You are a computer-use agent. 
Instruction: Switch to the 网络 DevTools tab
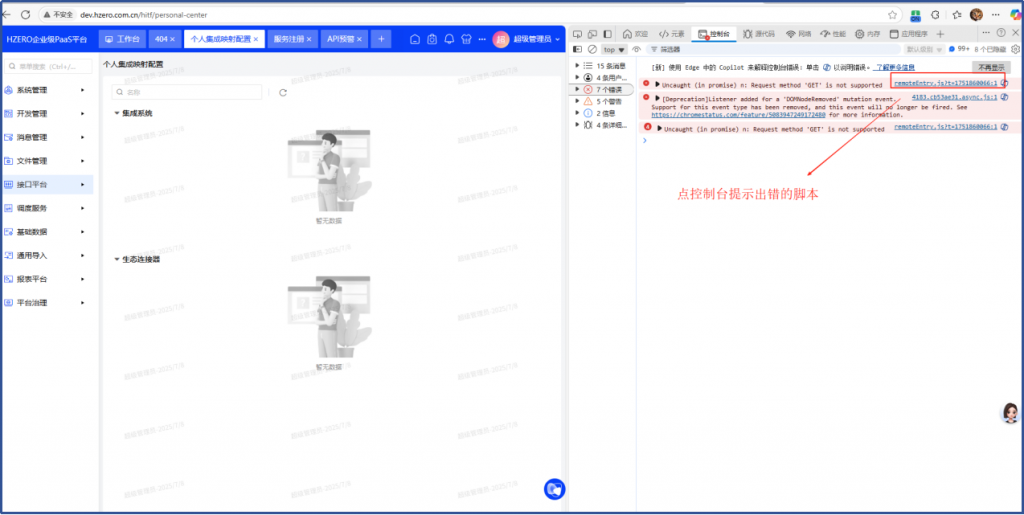point(799,33)
